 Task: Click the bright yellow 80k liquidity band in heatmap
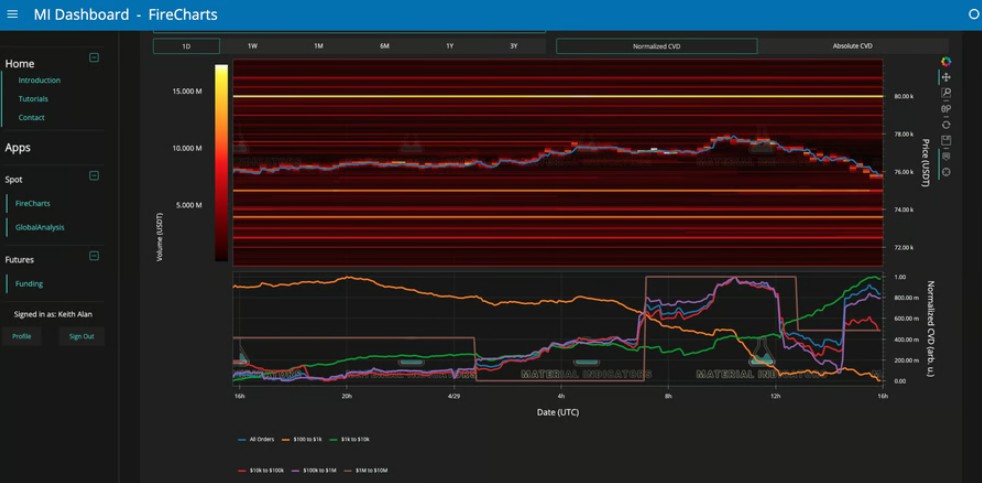pos(557,96)
